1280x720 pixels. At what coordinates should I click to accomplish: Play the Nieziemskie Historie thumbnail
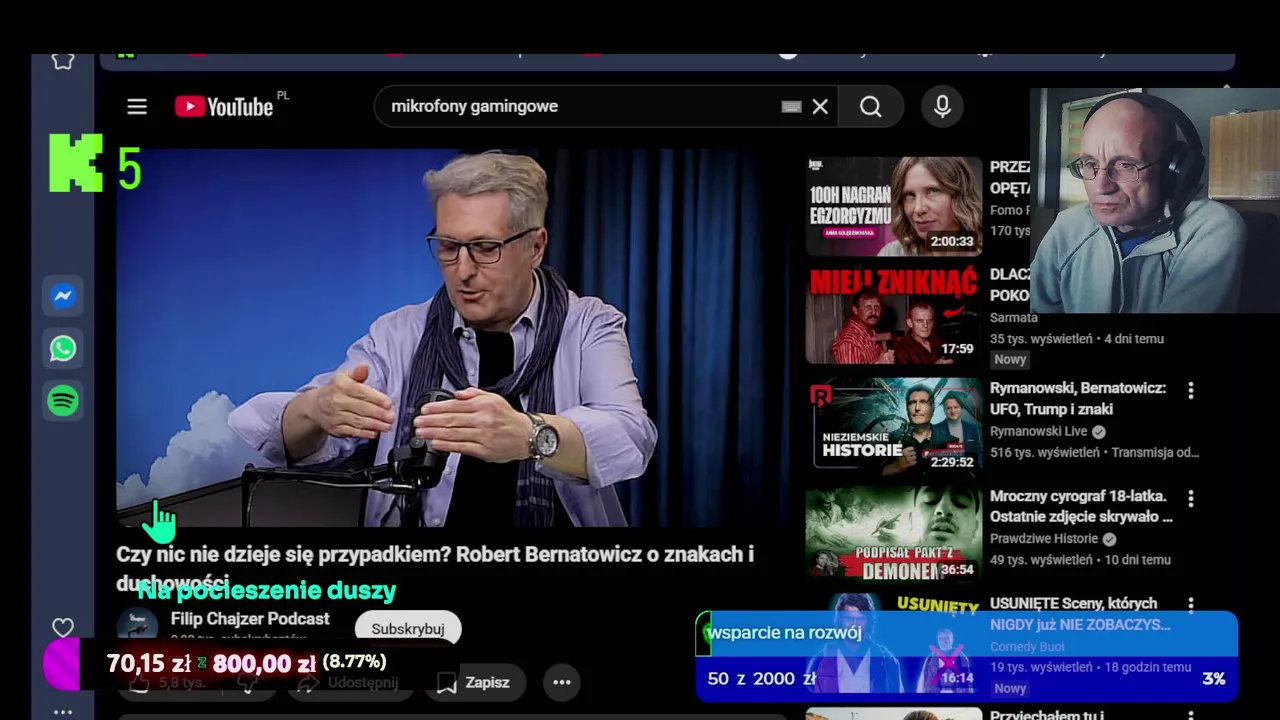(x=894, y=424)
